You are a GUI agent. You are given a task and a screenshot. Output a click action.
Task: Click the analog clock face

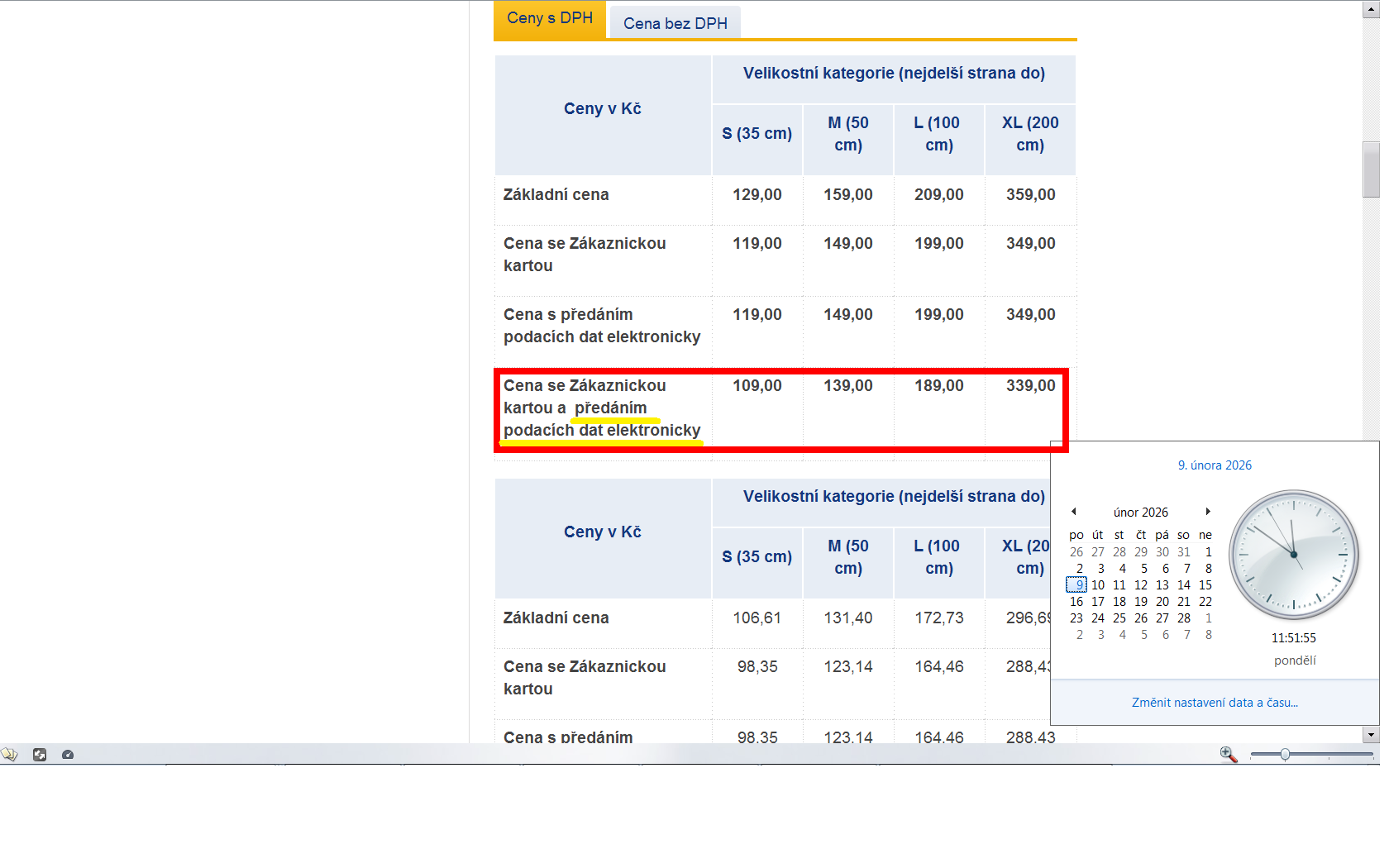click(1294, 555)
